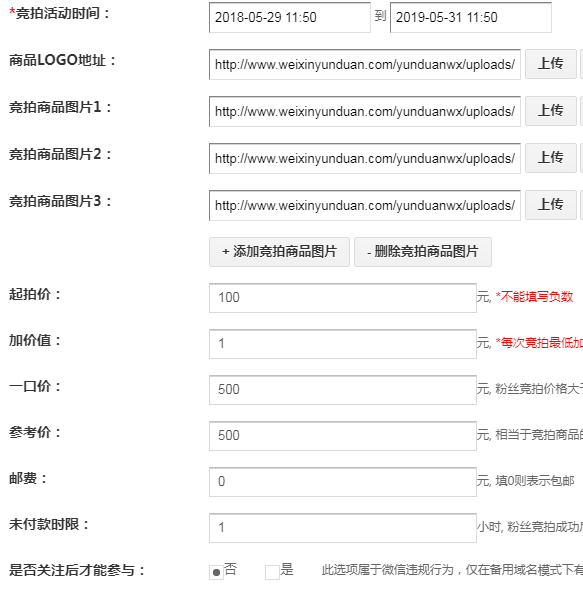The width and height of the screenshot is (583, 589).
Task: Select 是 for 是否关注后才能参与
Action: tap(272, 572)
